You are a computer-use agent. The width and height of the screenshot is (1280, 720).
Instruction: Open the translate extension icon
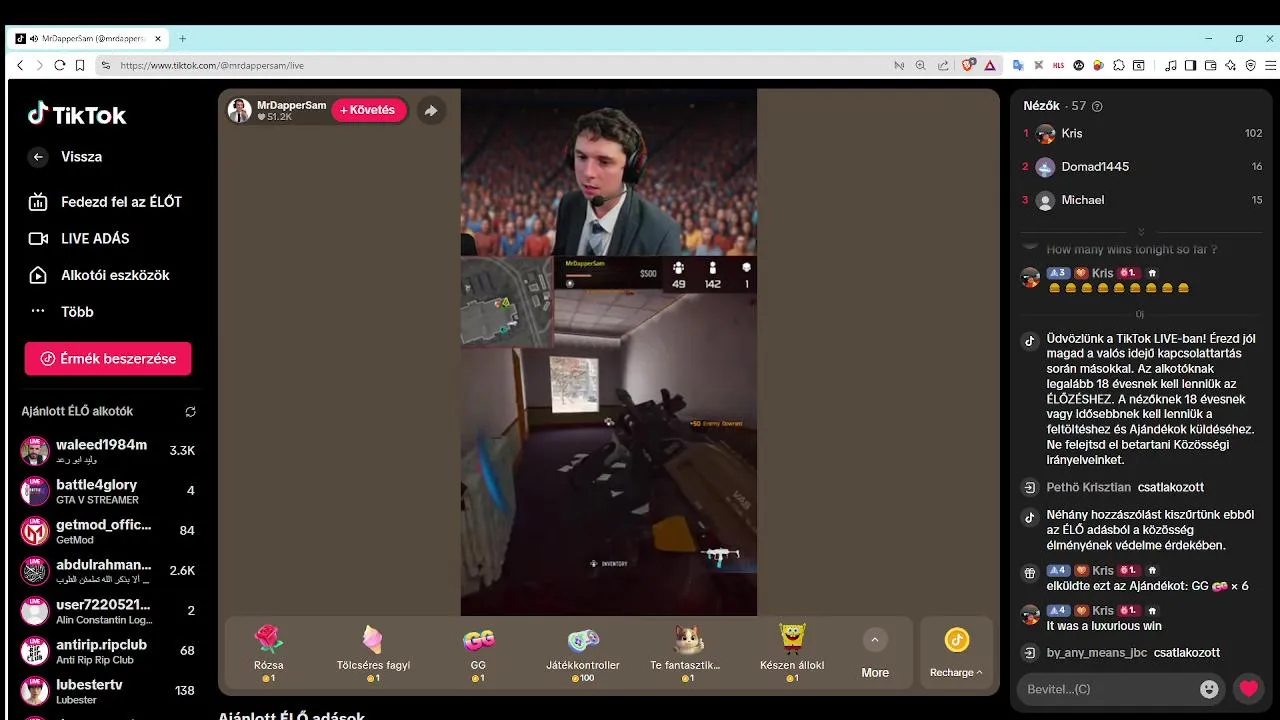1018,65
